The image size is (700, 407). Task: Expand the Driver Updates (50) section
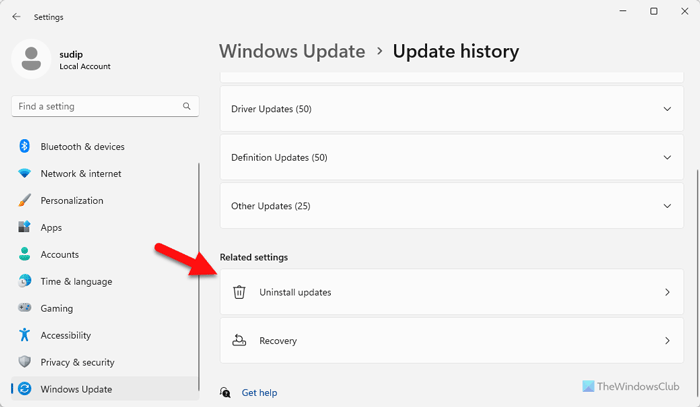tap(667, 109)
